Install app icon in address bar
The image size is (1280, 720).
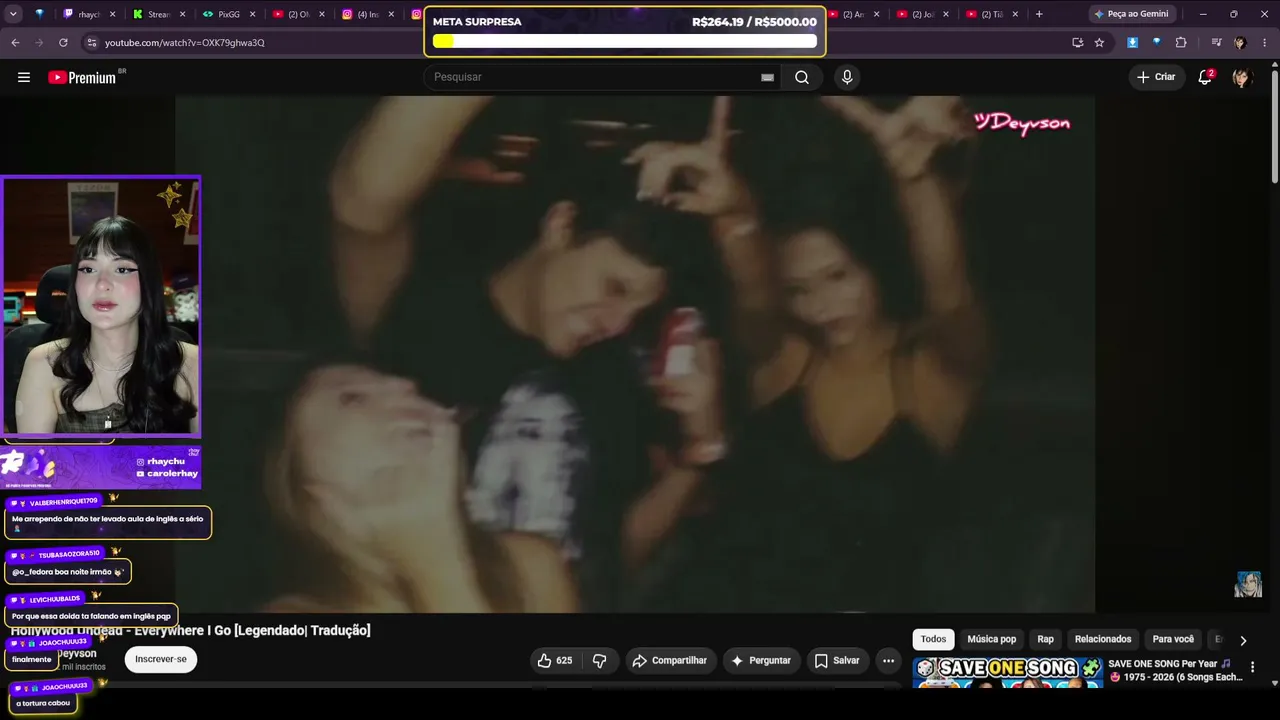click(x=1077, y=42)
